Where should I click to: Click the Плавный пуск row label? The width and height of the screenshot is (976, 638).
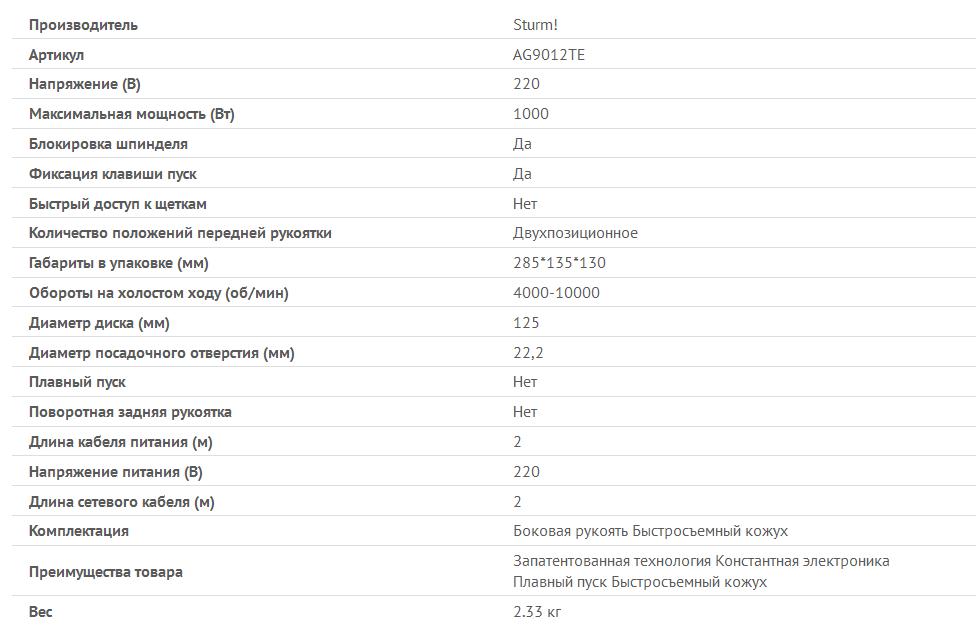77,383
